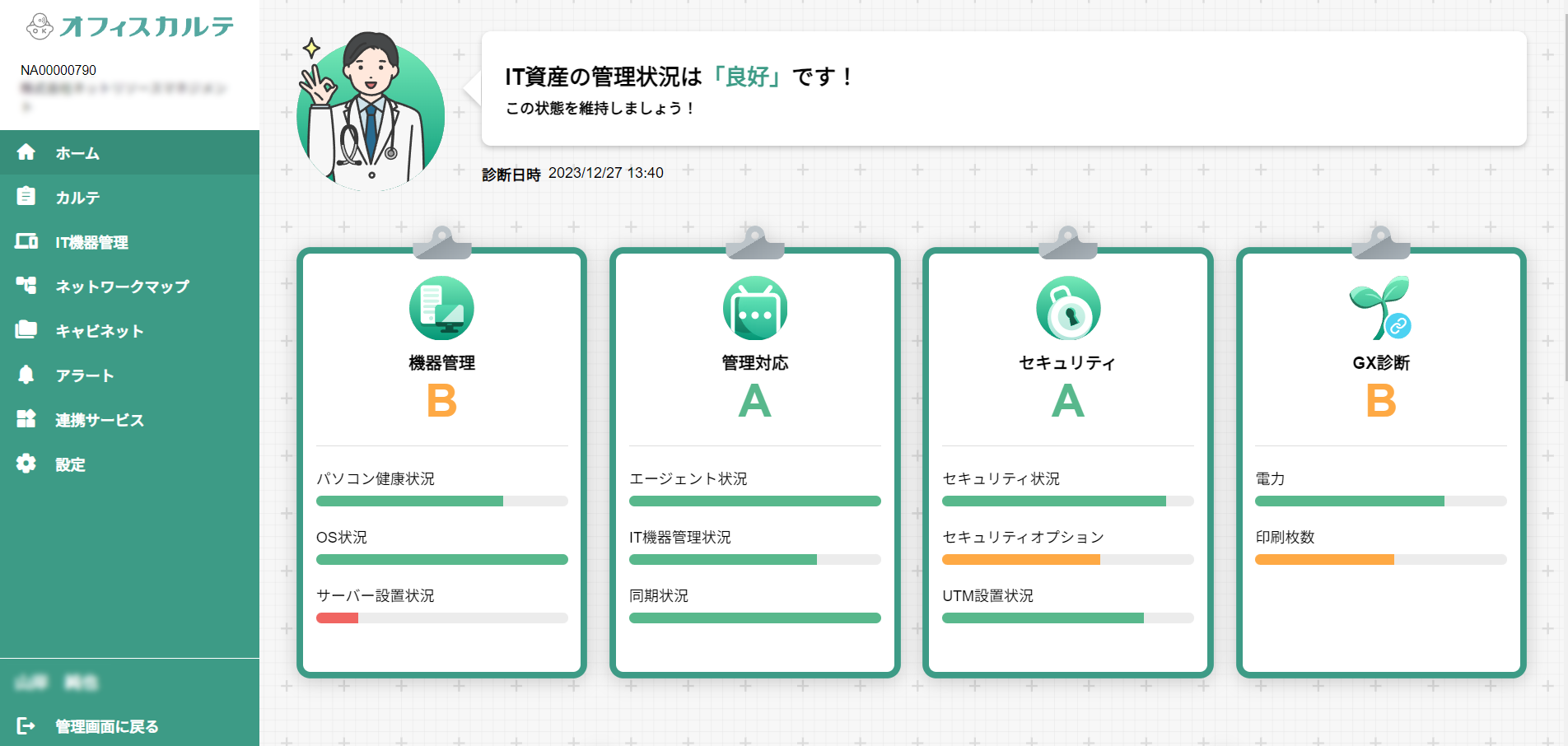Click the logout icon beside 管理画面に戻る

click(27, 725)
